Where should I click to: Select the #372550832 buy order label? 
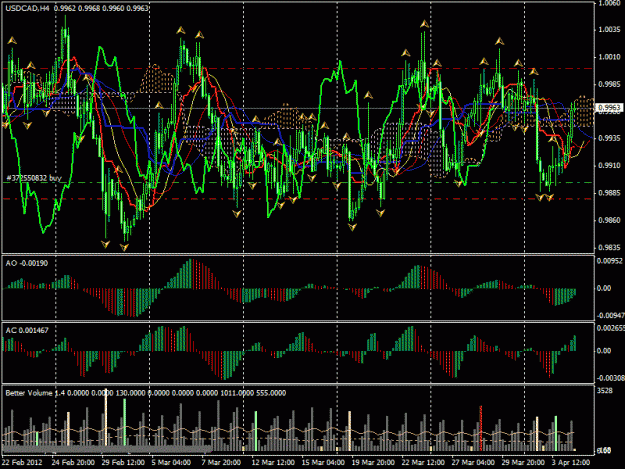point(34,178)
